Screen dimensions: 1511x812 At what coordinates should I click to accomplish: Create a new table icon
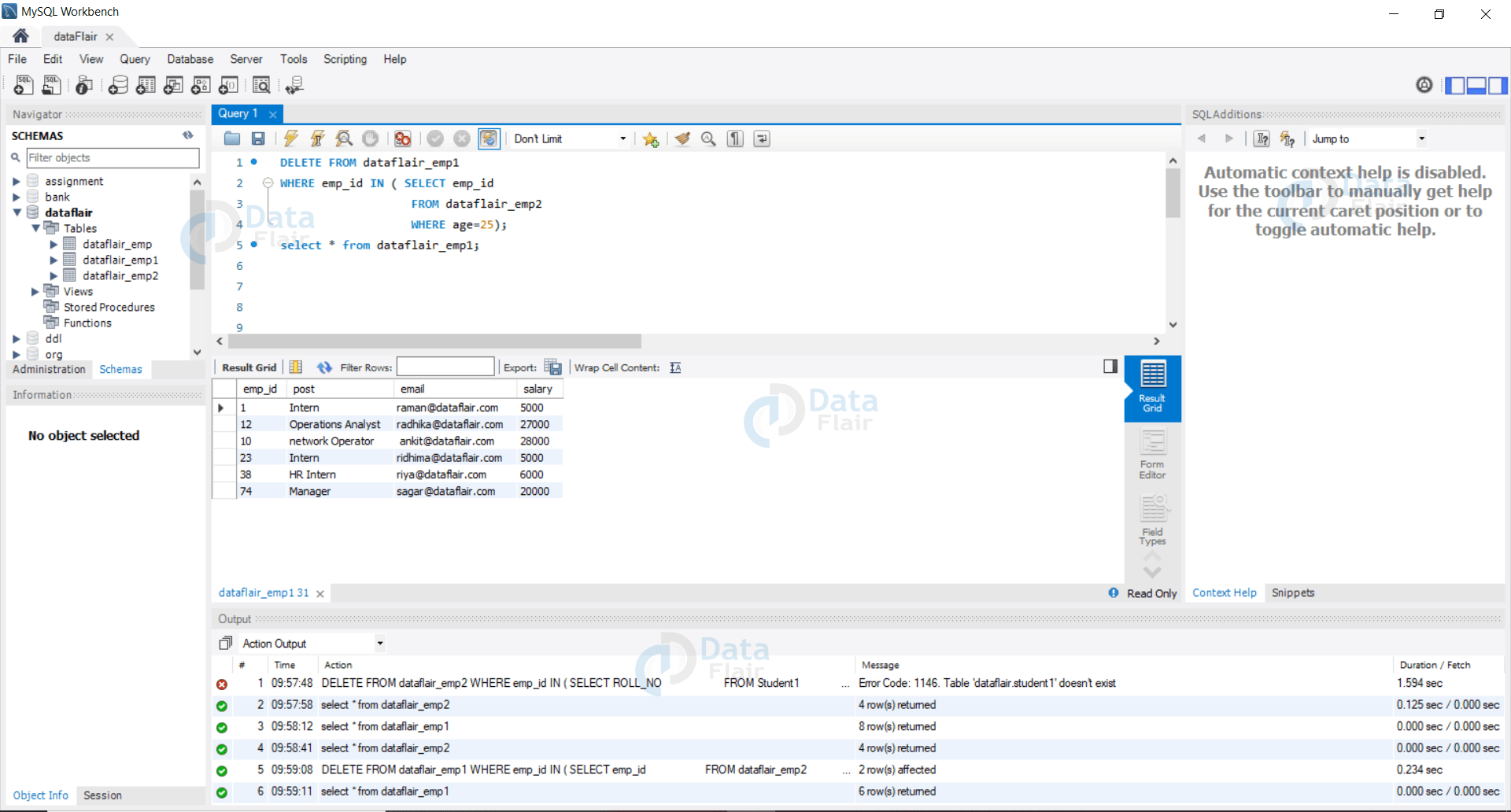coord(146,85)
